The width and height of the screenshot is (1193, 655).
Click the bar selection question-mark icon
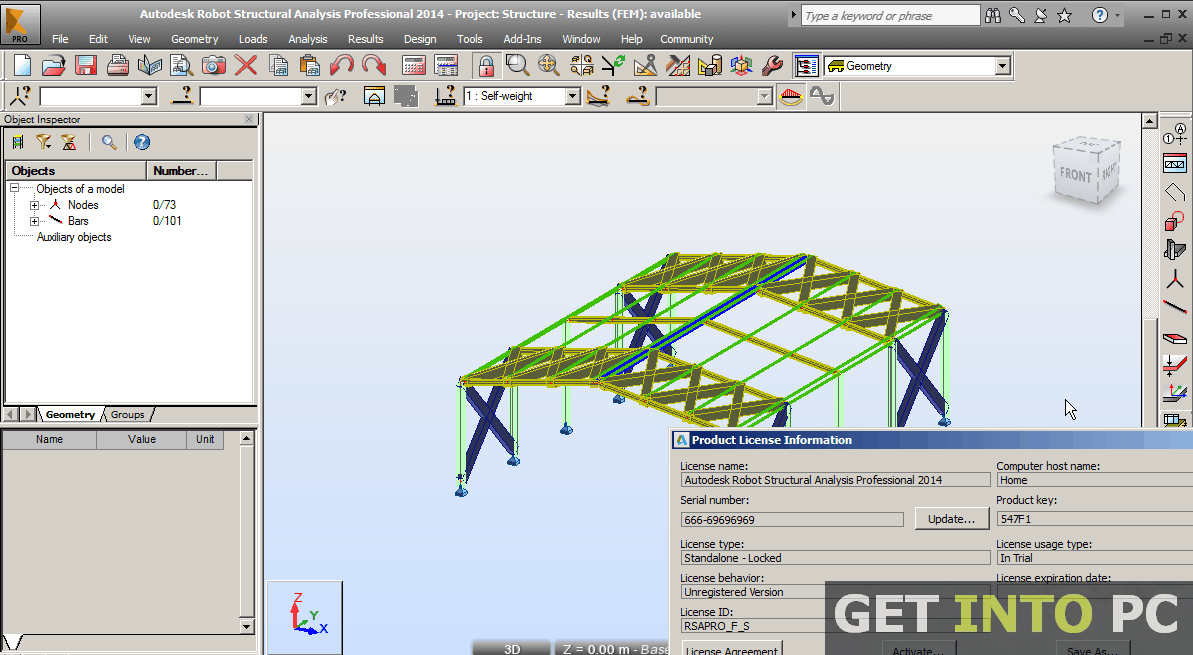pos(181,96)
